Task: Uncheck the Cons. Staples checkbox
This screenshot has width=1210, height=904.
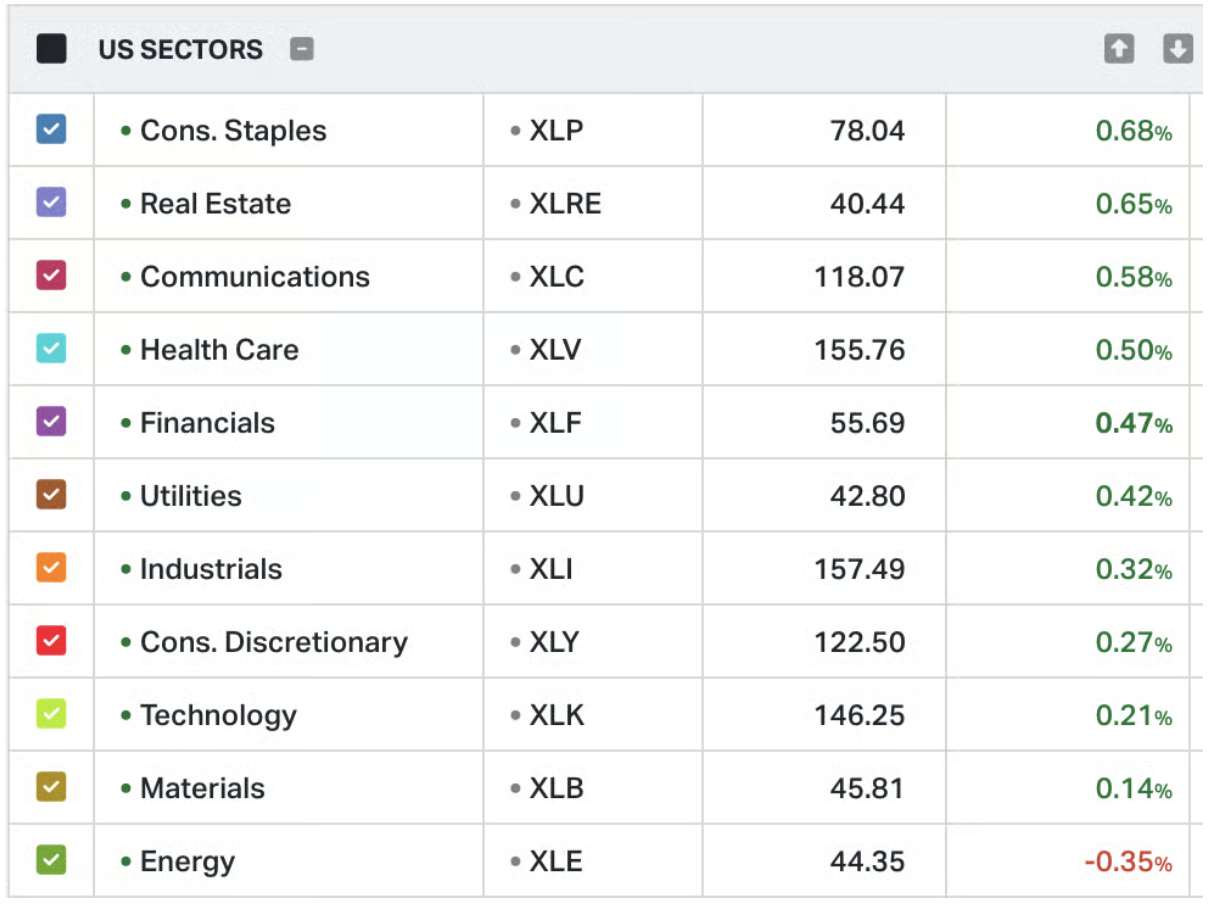Action: (x=51, y=130)
